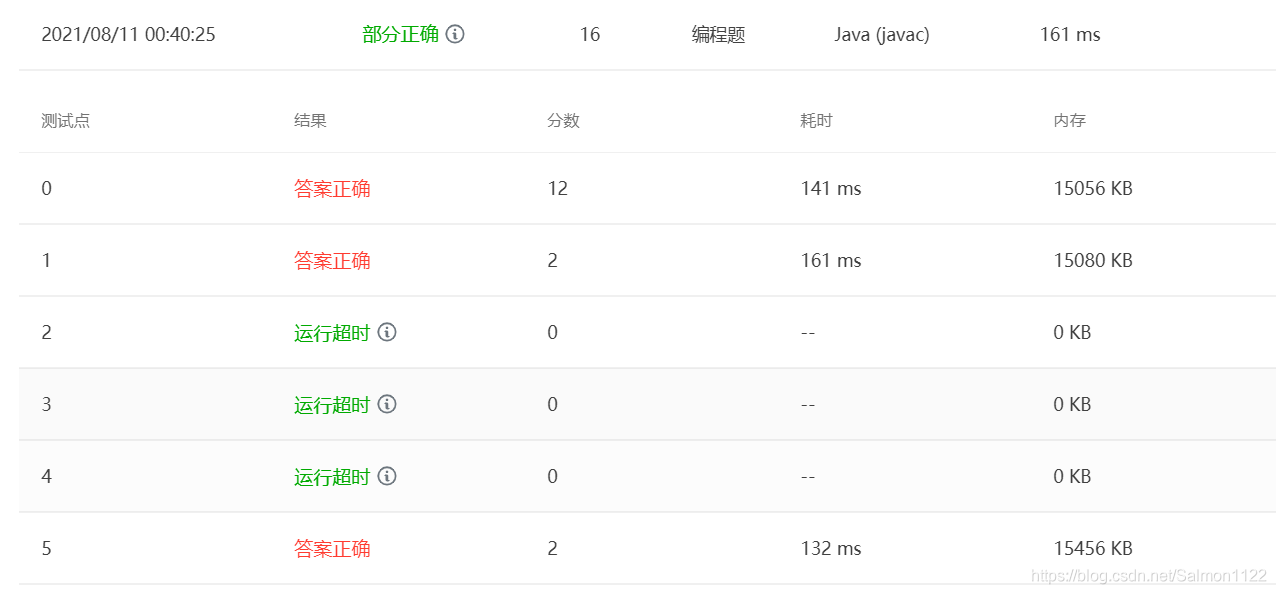This screenshot has width=1276, height=594.
Task: Click score 2 in test point 5 row
Action: (x=553, y=548)
